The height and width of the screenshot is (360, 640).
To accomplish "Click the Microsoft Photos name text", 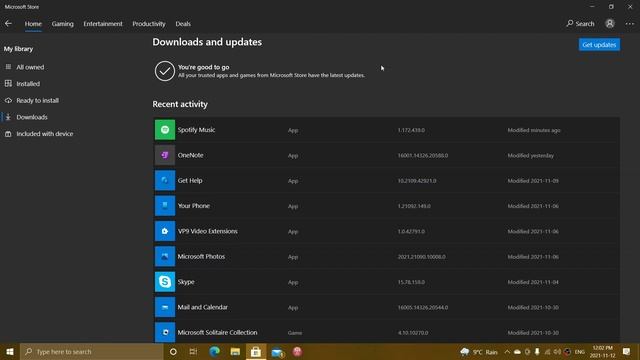I will click(x=201, y=256).
